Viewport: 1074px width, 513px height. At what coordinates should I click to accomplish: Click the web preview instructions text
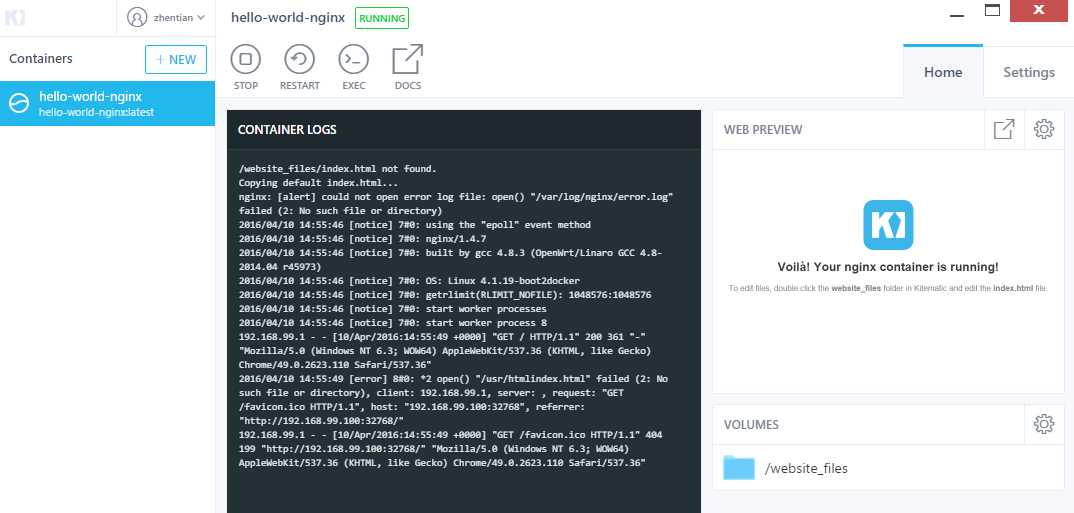(888, 288)
